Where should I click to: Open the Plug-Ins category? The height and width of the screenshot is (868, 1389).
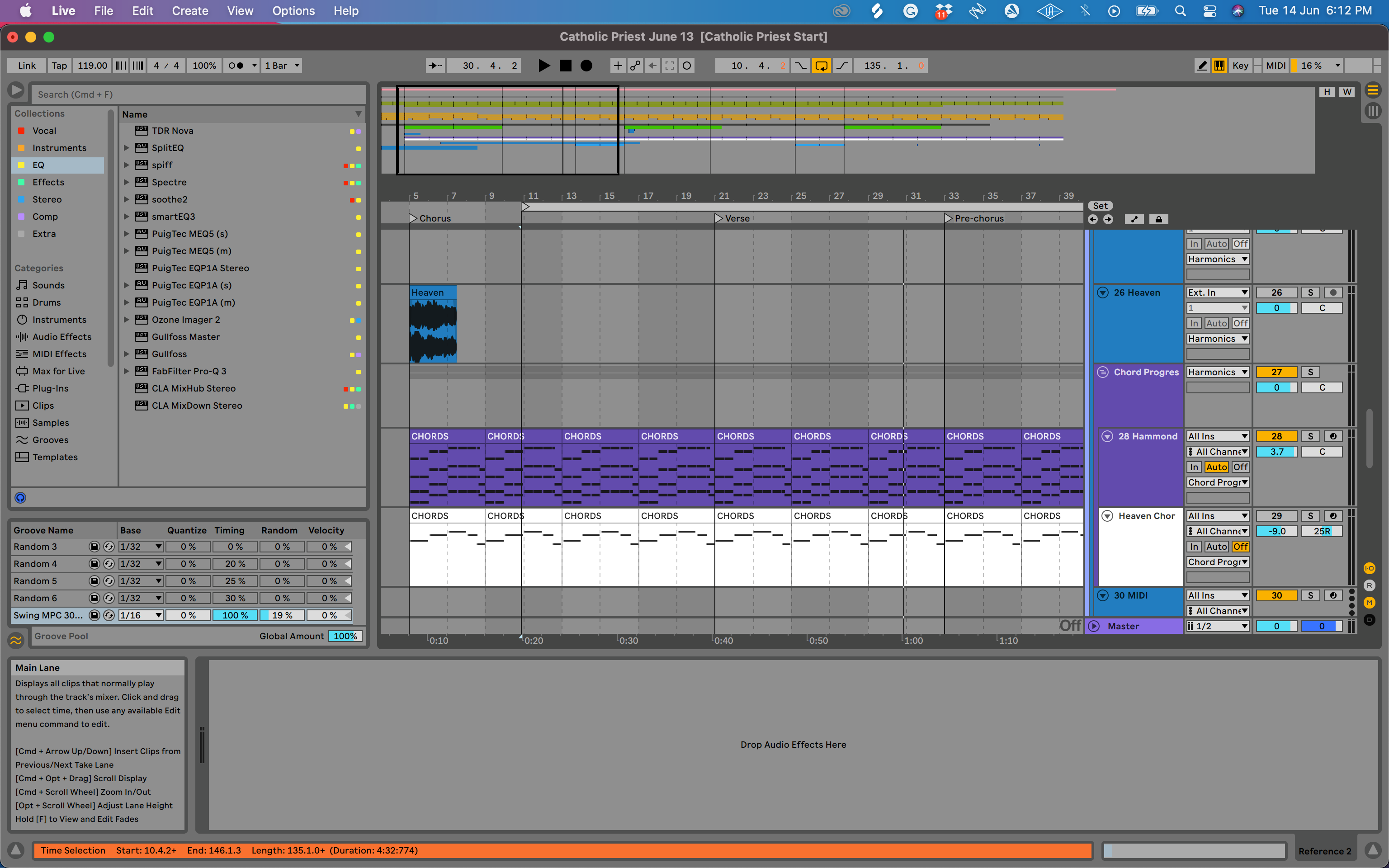pos(50,389)
